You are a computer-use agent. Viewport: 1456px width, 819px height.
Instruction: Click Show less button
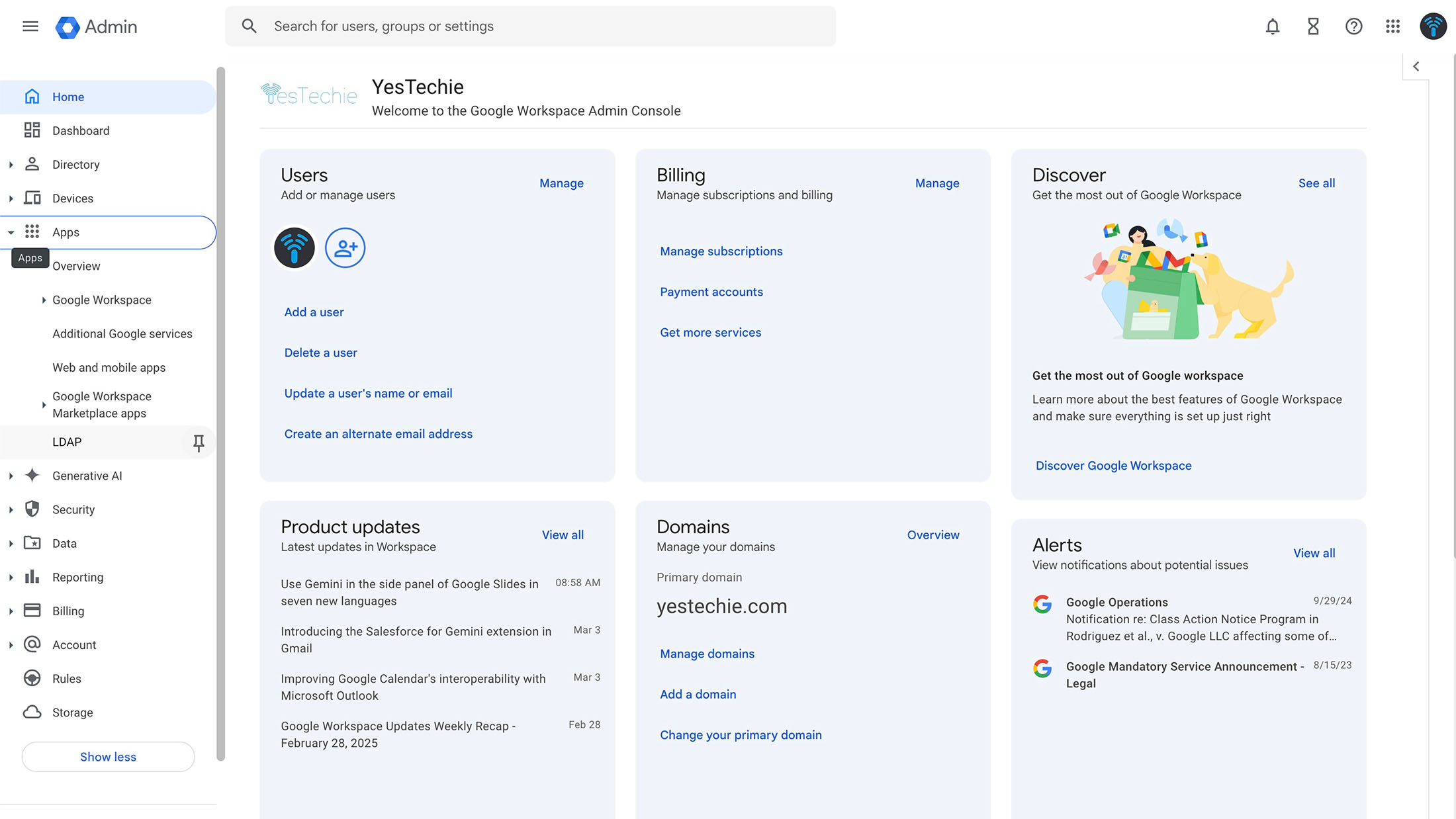click(108, 757)
